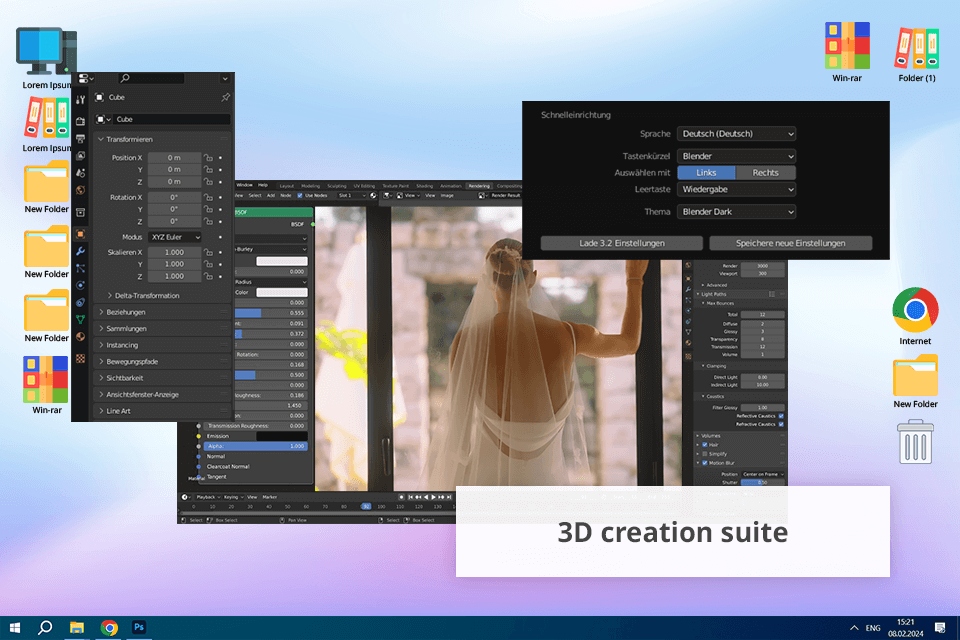
Task: Open the Modifier properties wrench icon
Action: [80, 251]
